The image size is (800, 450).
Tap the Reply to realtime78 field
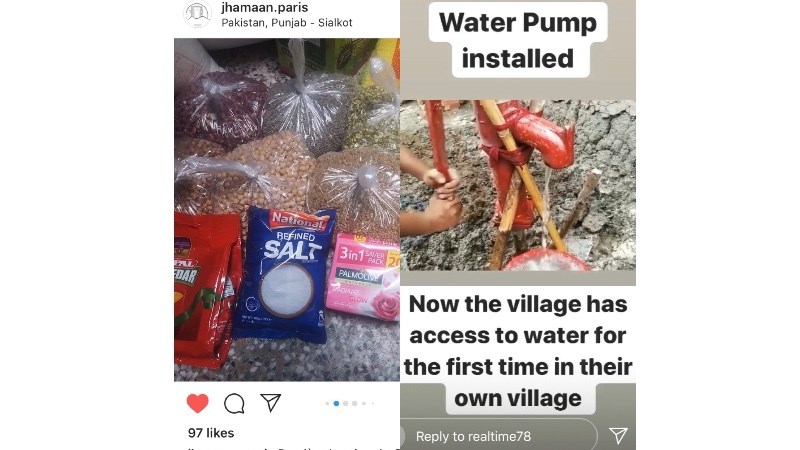(498, 436)
